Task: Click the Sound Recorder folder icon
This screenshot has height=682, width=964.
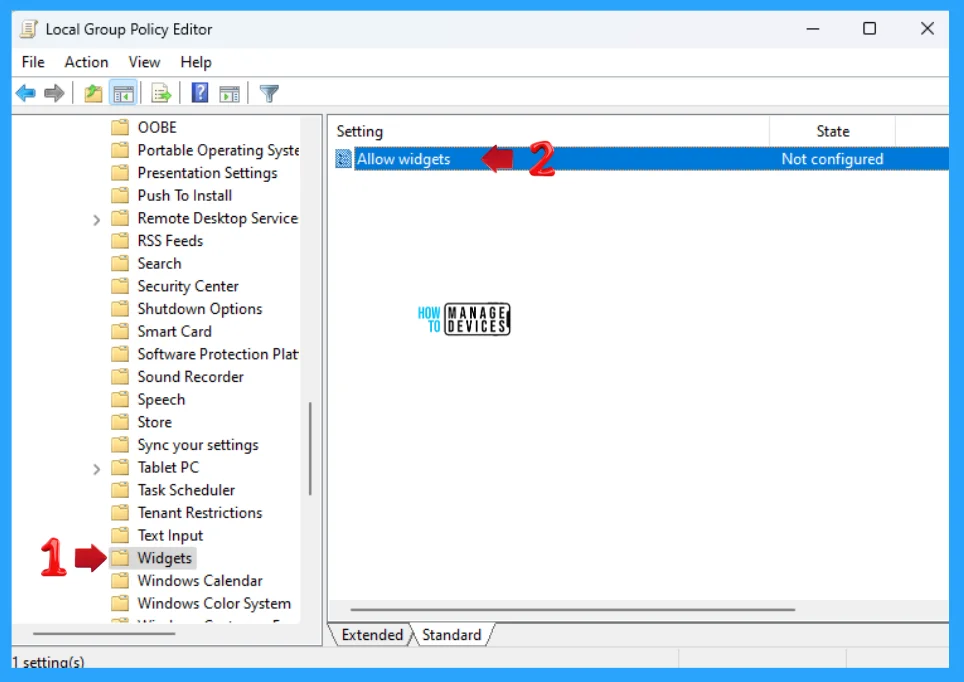Action: pos(120,376)
